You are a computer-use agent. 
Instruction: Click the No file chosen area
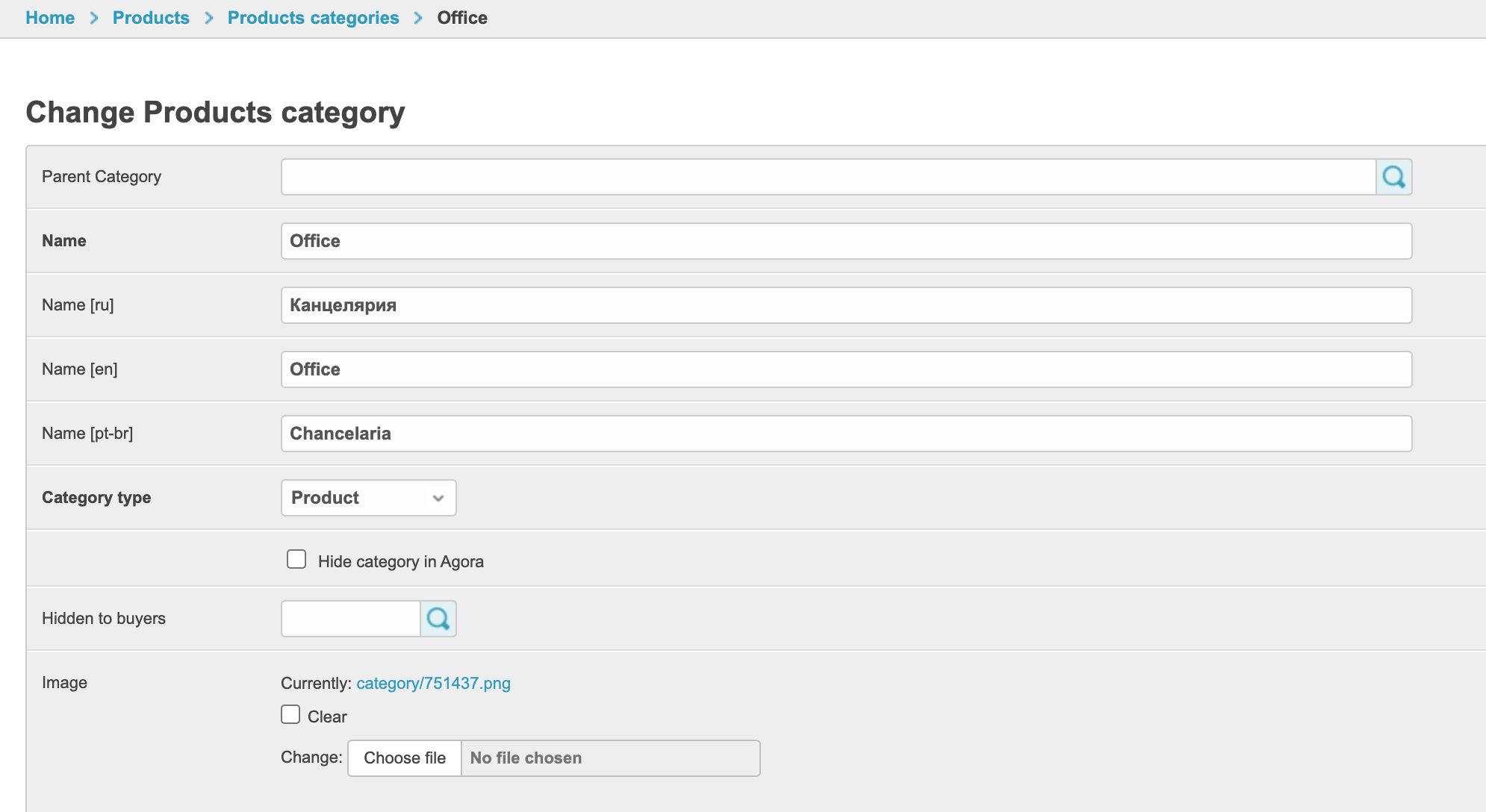[x=609, y=758]
